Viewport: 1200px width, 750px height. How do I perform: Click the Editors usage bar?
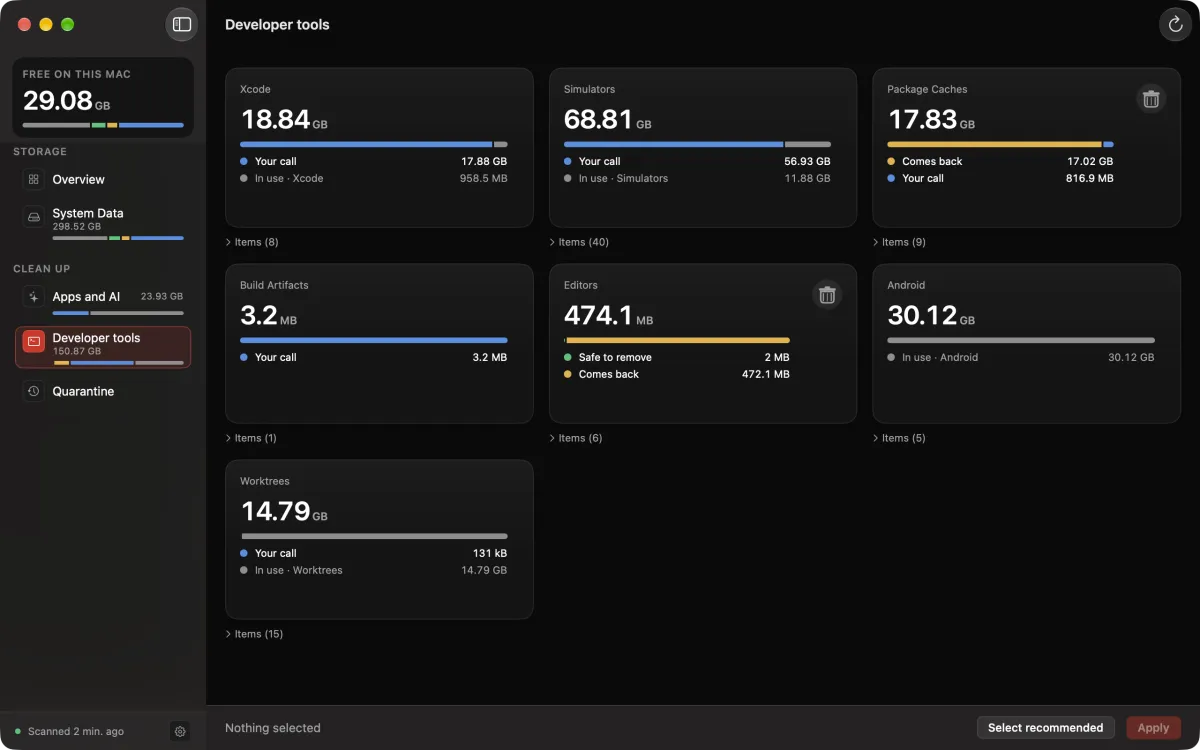[x=677, y=340]
